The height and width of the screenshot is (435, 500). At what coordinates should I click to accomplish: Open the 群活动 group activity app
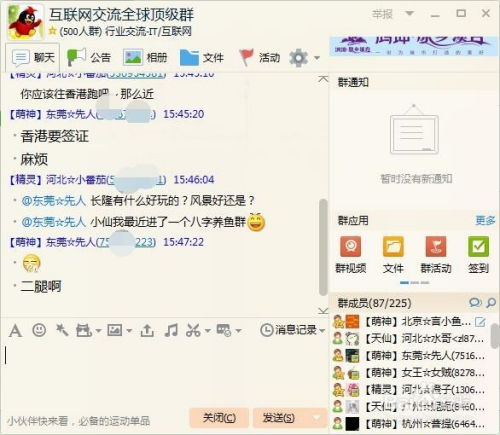coord(436,254)
